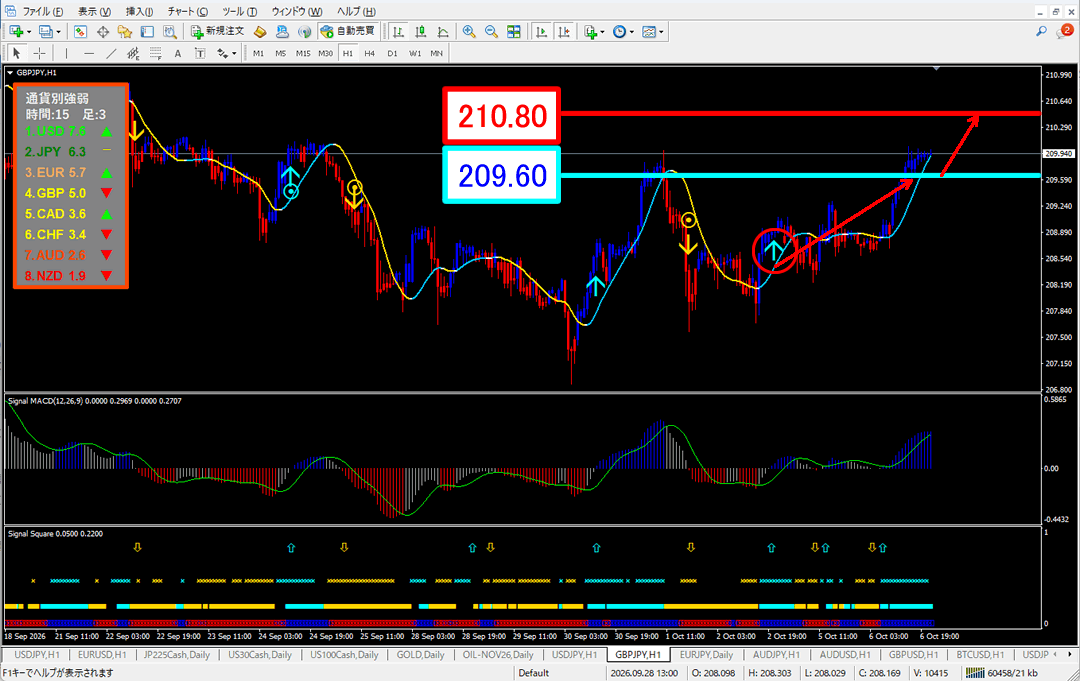Switch to the EURUSD,H1 chart tab

pos(102,655)
